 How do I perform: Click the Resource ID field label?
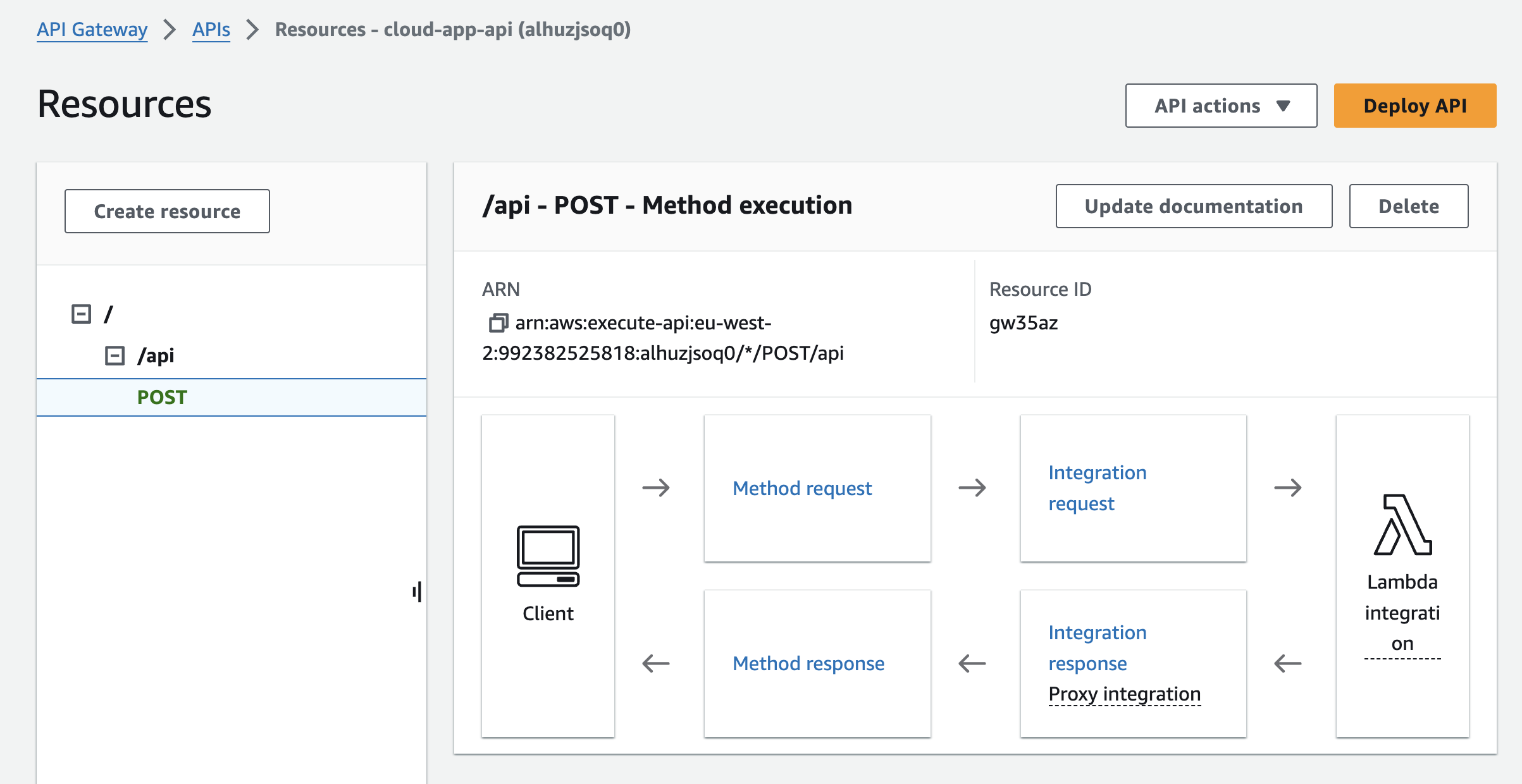[1041, 289]
